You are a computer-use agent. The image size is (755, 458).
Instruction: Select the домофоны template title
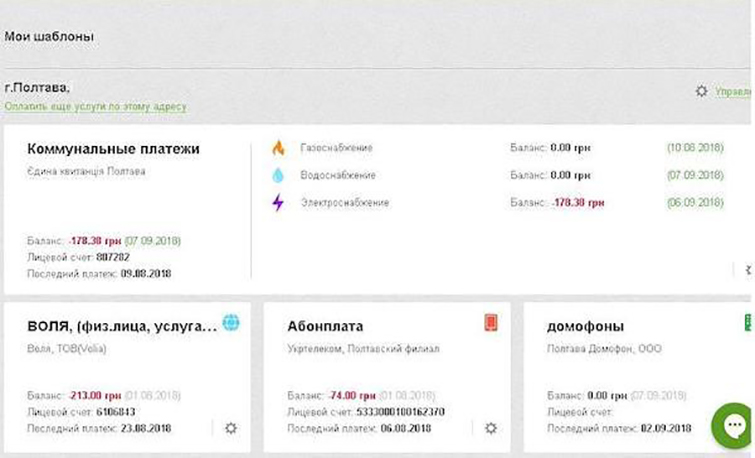click(586, 326)
